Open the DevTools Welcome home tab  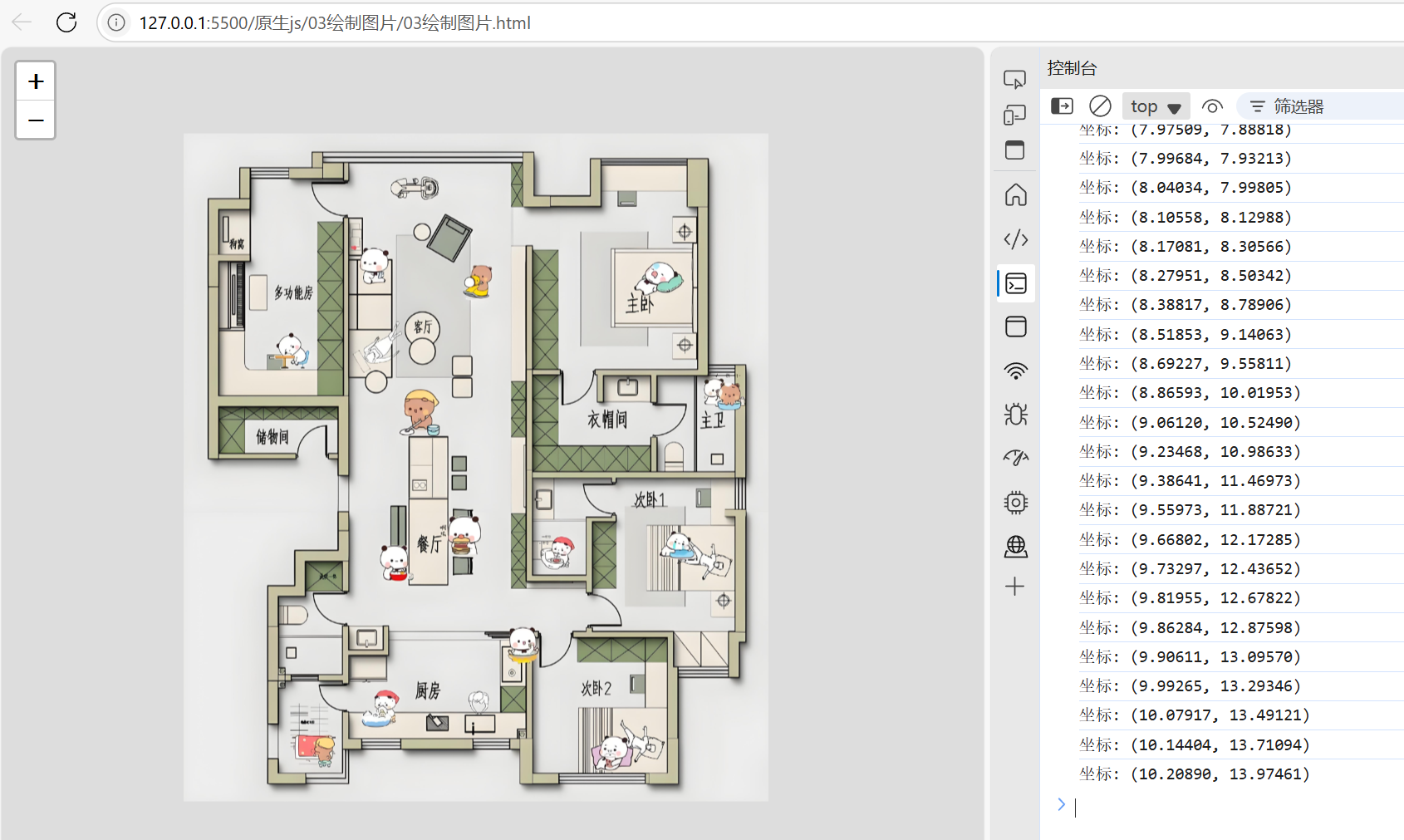1015,195
